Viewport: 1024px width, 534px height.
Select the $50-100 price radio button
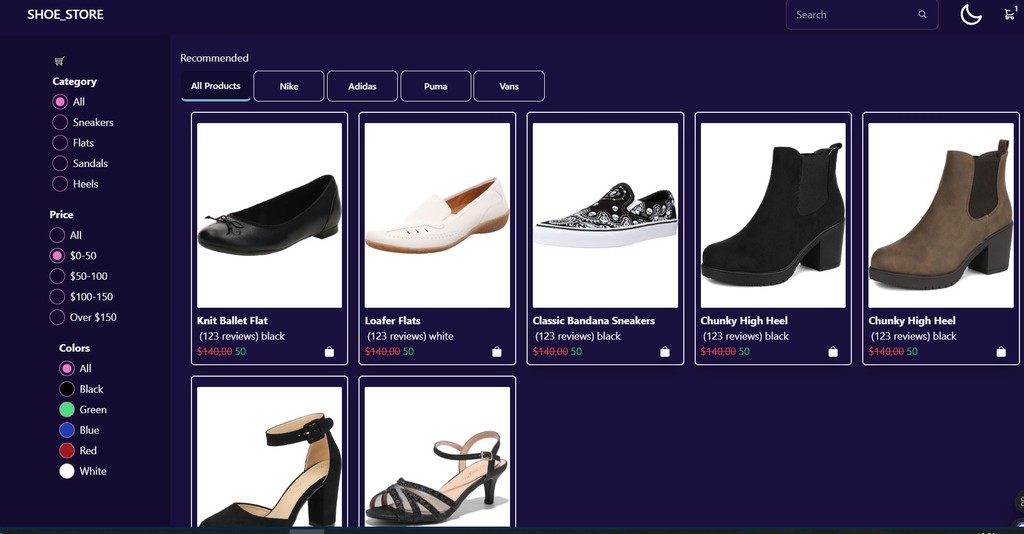coord(57,276)
